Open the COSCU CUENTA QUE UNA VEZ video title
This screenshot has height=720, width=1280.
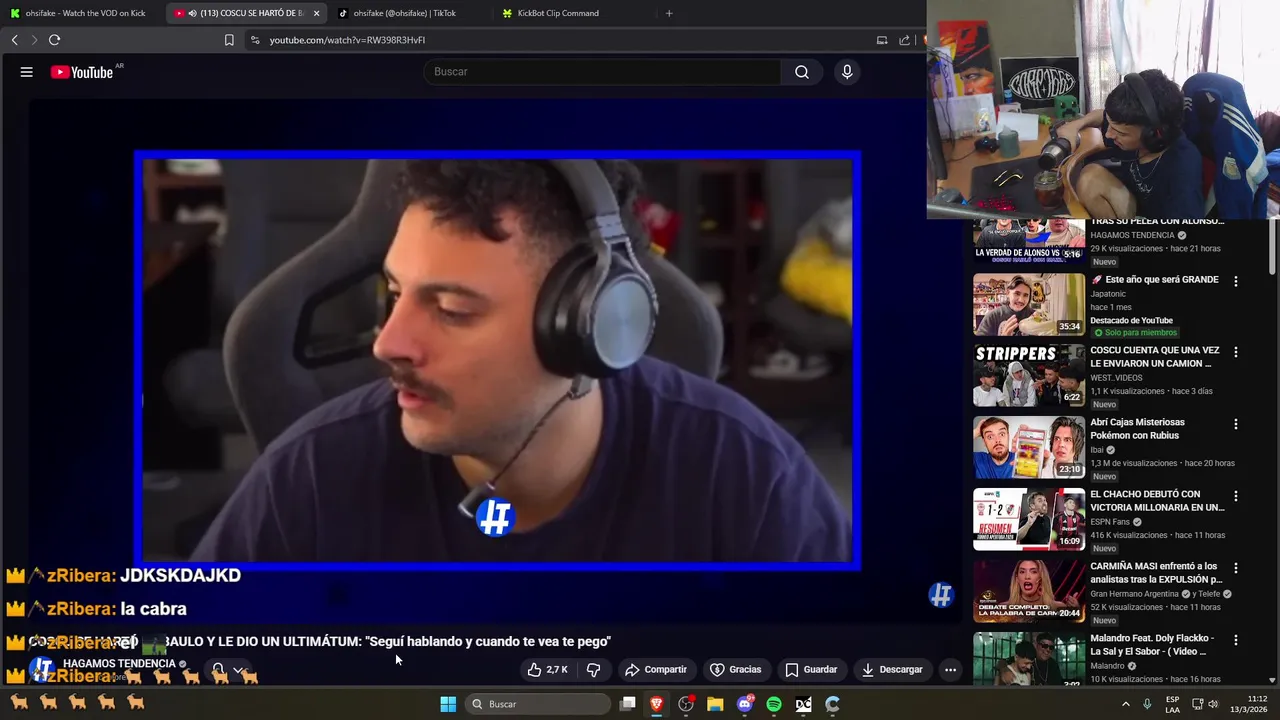(x=1155, y=357)
